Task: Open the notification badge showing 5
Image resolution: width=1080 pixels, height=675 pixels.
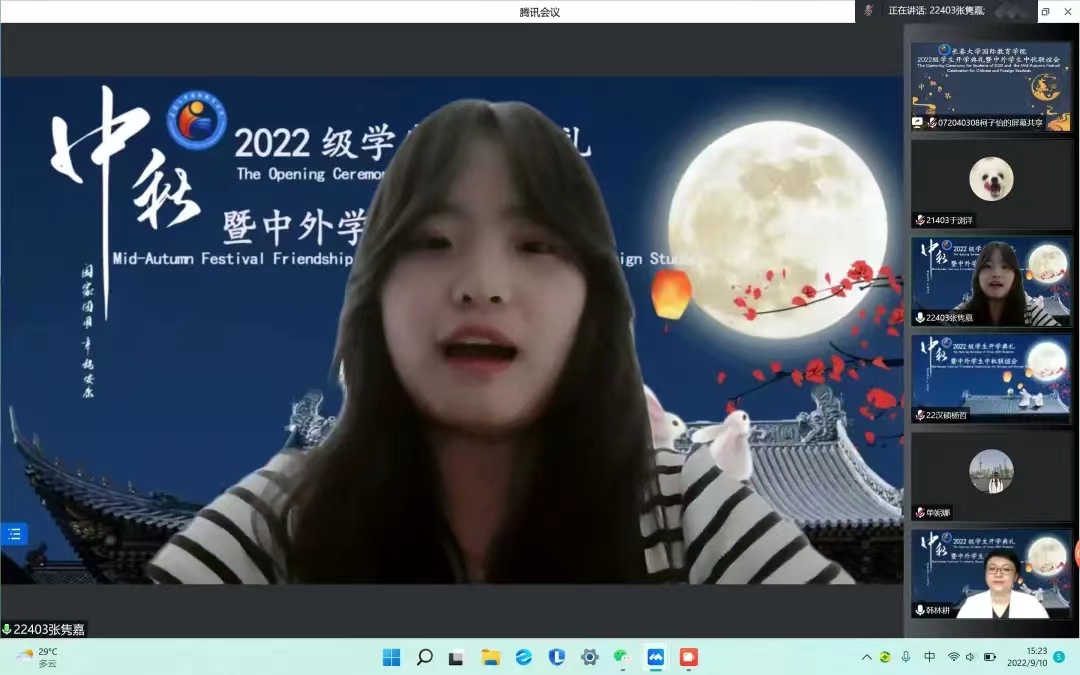Action: tap(1060, 658)
